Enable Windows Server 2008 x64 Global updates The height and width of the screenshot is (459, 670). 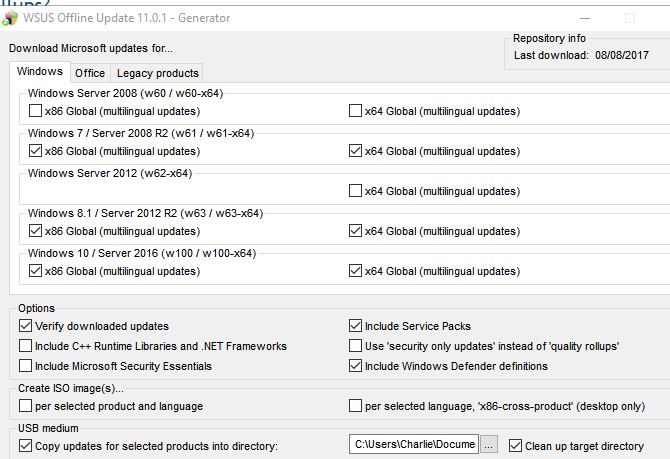pyautogui.click(x=356, y=111)
